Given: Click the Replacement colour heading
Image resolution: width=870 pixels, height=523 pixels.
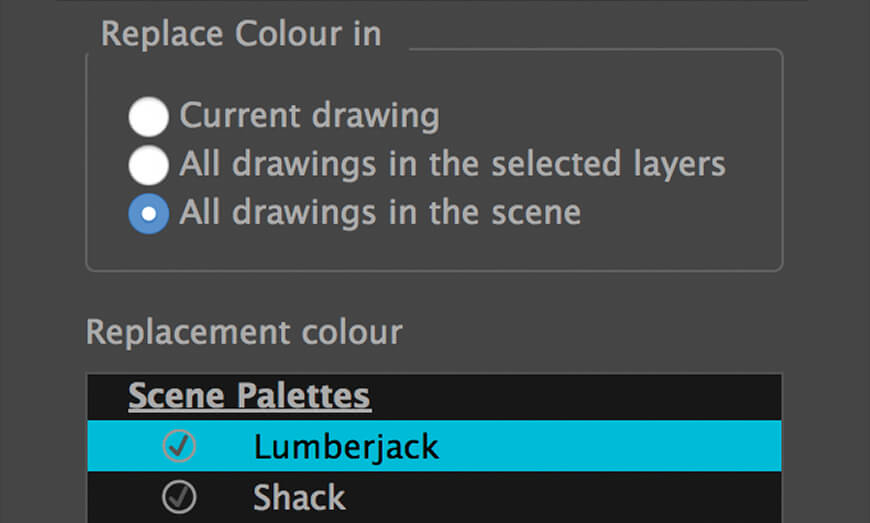Looking at the screenshot, I should (244, 332).
